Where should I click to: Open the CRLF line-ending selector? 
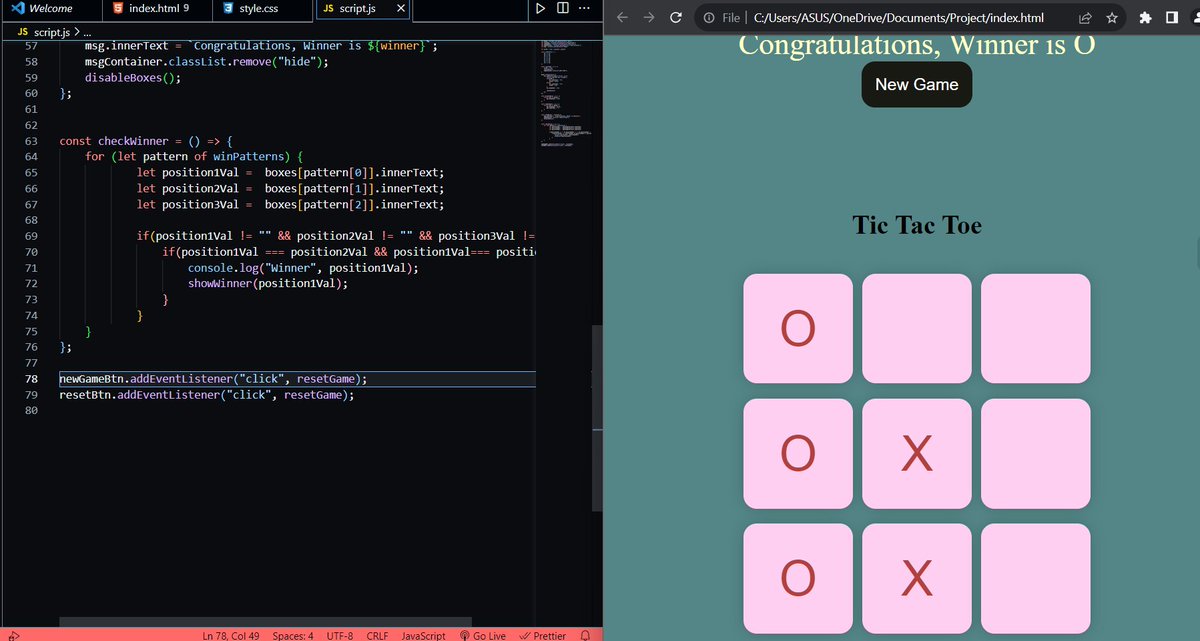click(x=377, y=635)
